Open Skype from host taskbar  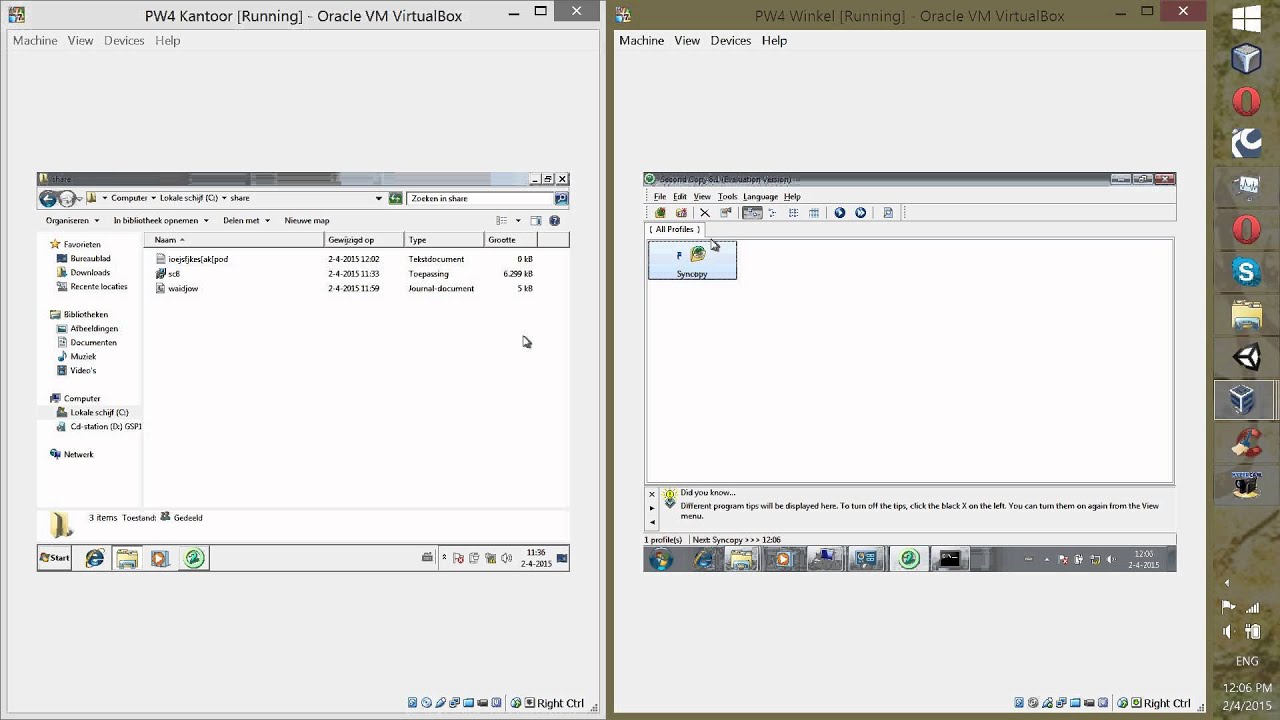(x=1246, y=271)
